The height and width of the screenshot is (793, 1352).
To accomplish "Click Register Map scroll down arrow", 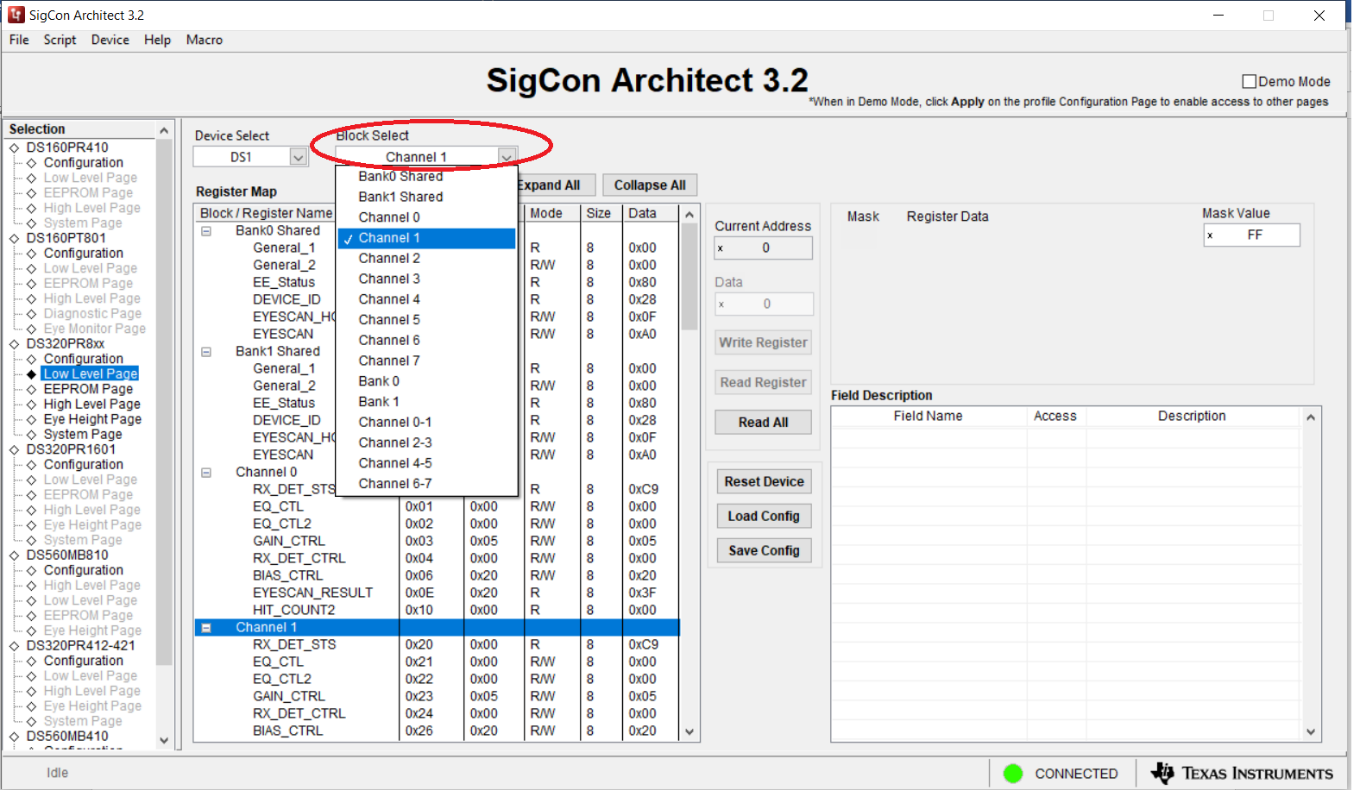I will (688, 732).
